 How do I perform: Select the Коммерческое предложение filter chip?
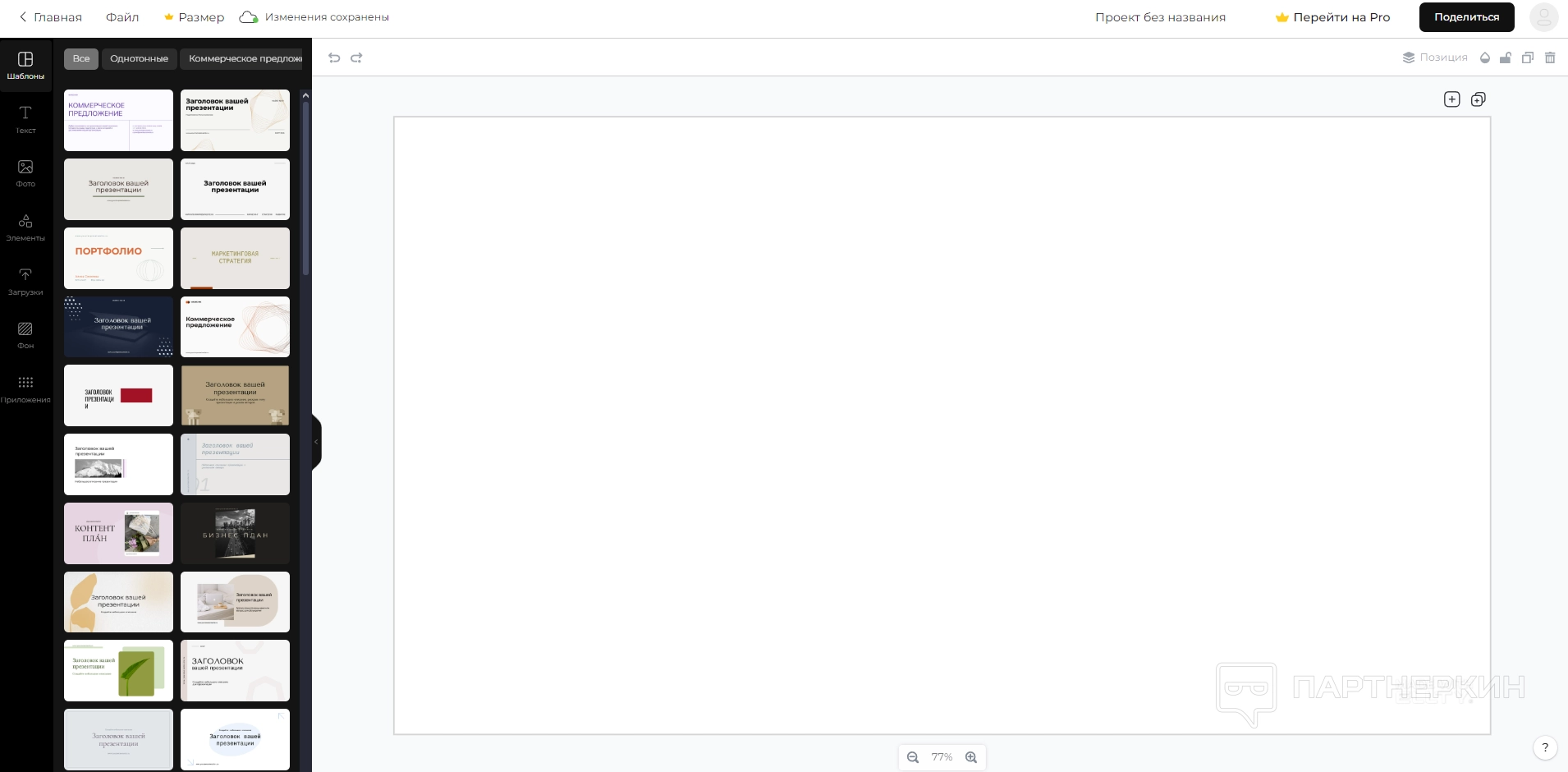click(242, 58)
